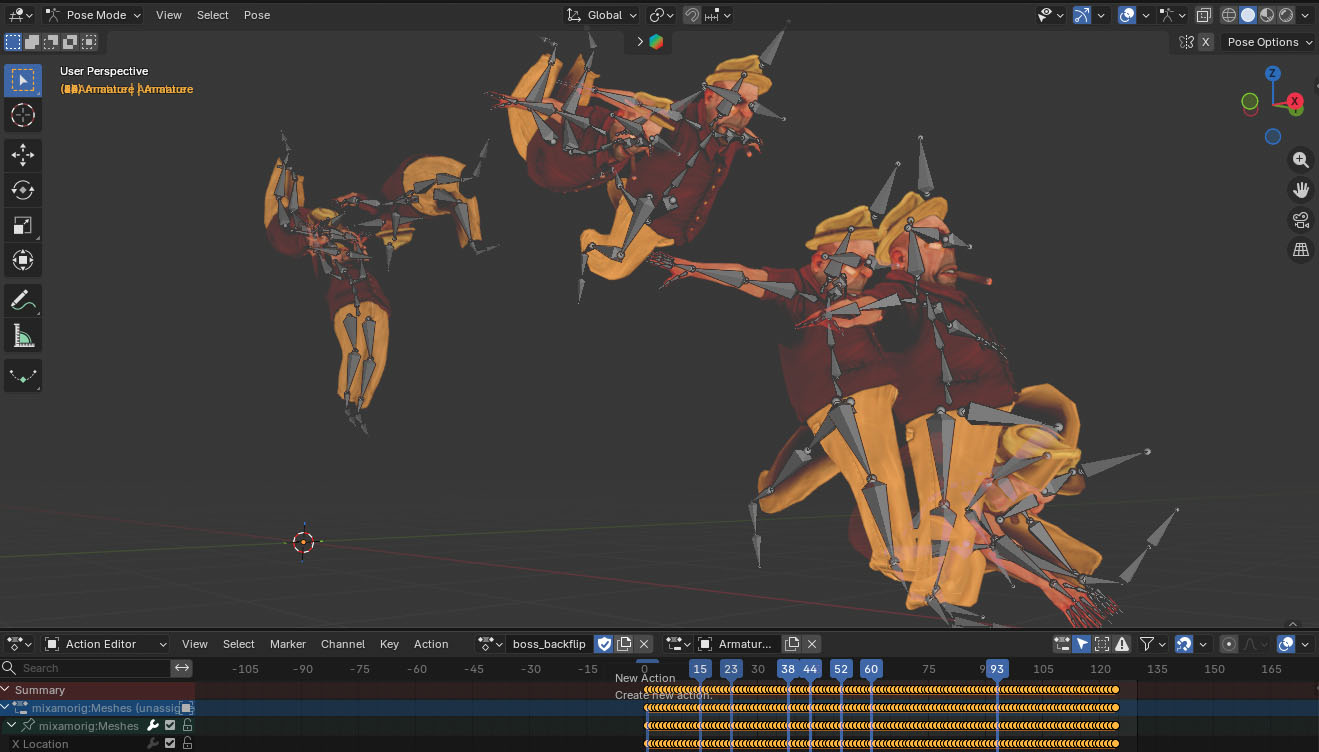Open the viewport Pose menu
The image size is (1319, 752).
[x=256, y=15]
